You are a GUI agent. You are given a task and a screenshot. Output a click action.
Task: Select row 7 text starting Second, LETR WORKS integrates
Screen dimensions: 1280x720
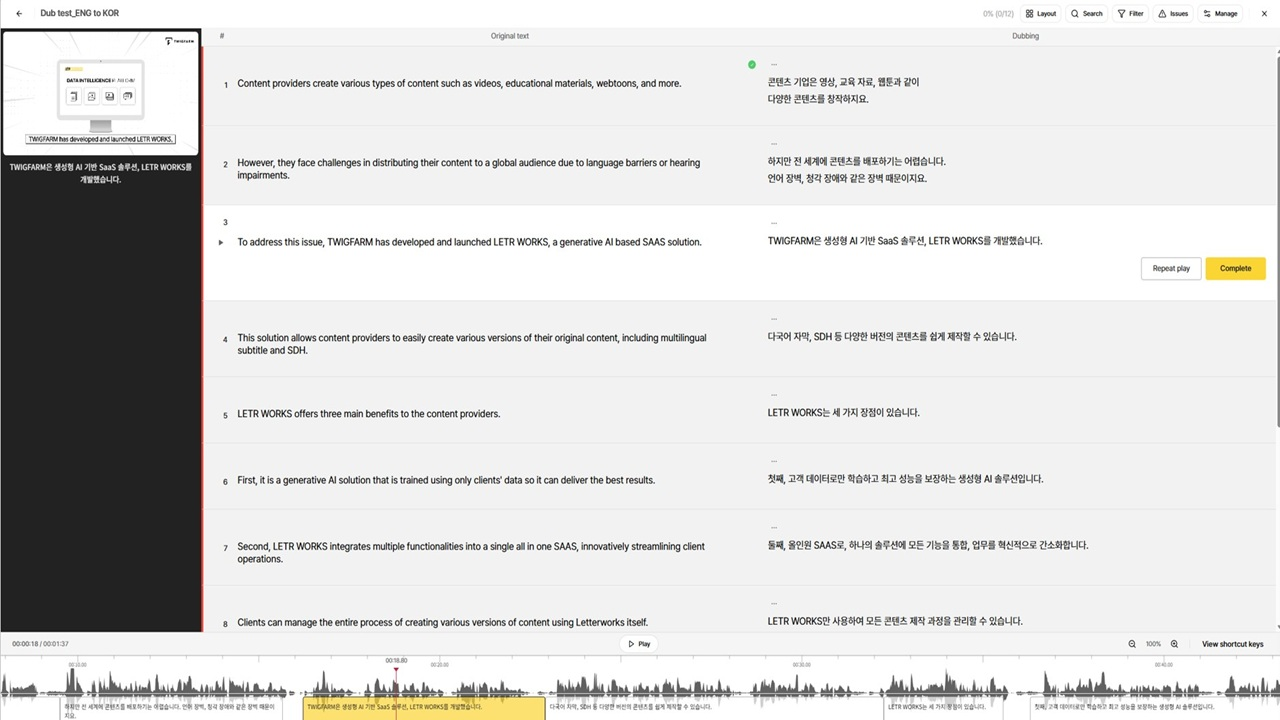471,553
